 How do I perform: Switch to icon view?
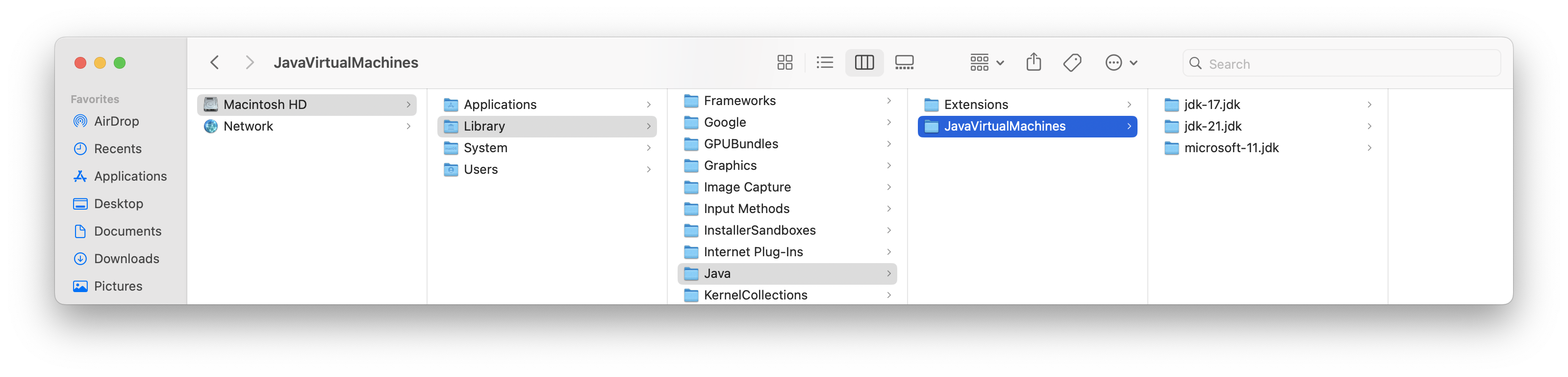pyautogui.click(x=784, y=62)
